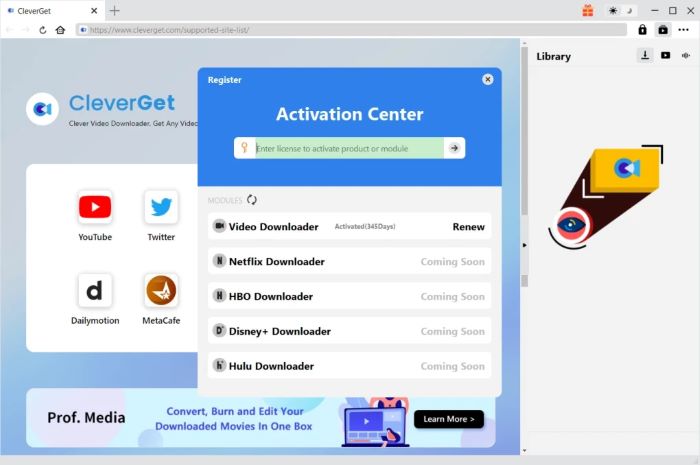
Task: Open a new tab with plus button
Action: [x=114, y=10]
